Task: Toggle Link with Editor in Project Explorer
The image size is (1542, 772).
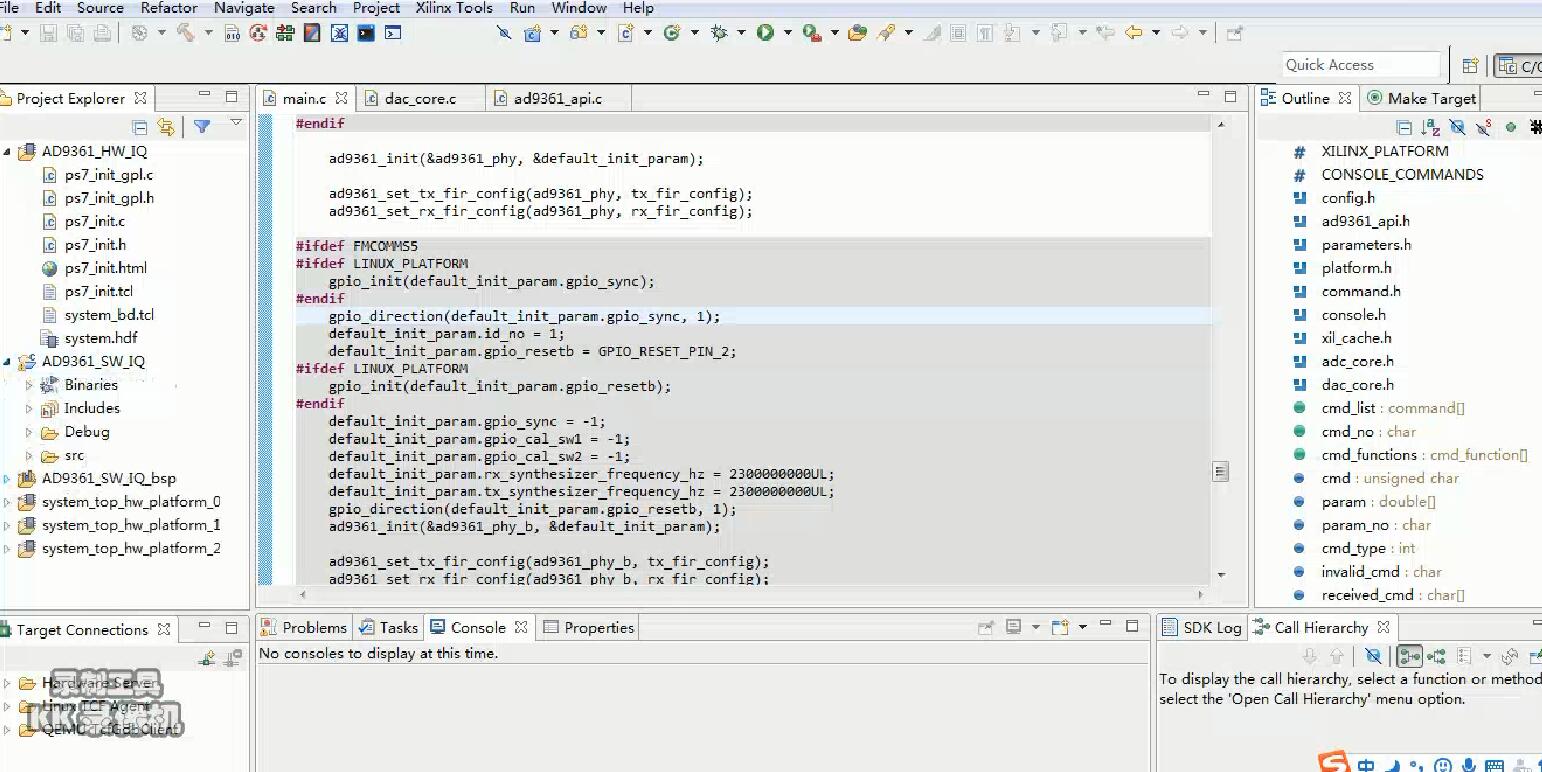Action: click(166, 127)
